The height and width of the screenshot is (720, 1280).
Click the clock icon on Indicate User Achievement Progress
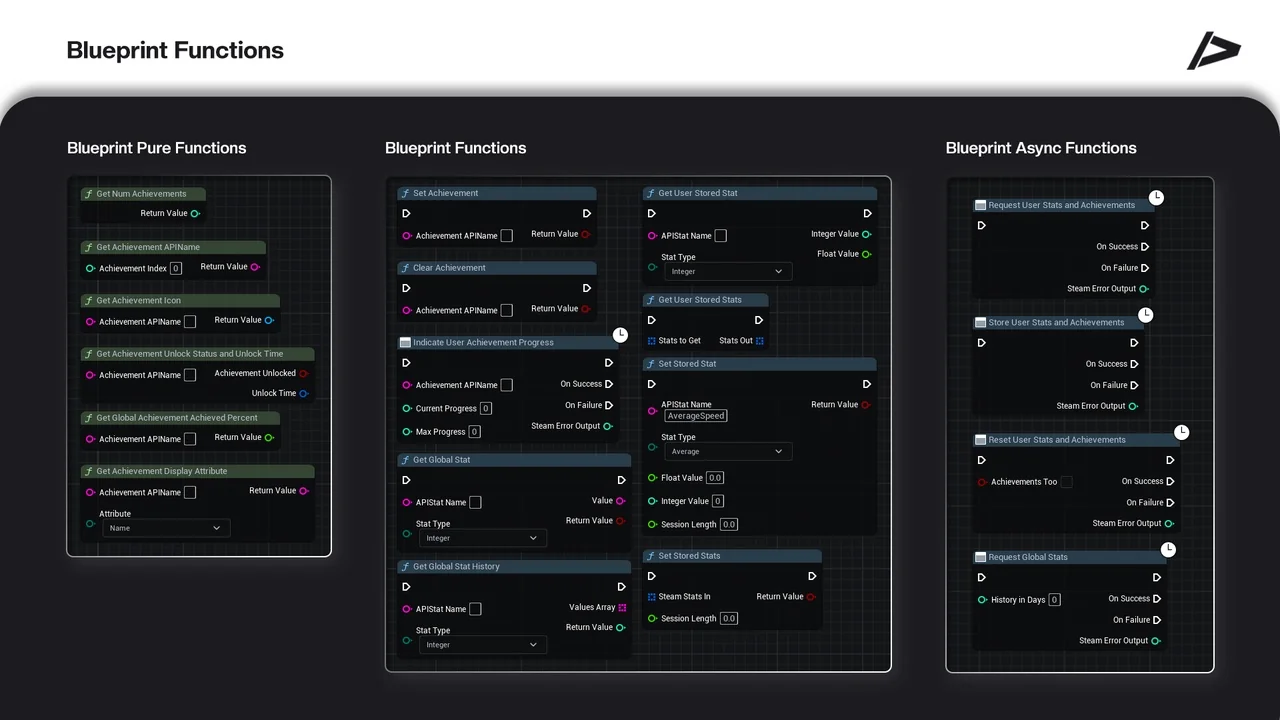(x=620, y=335)
